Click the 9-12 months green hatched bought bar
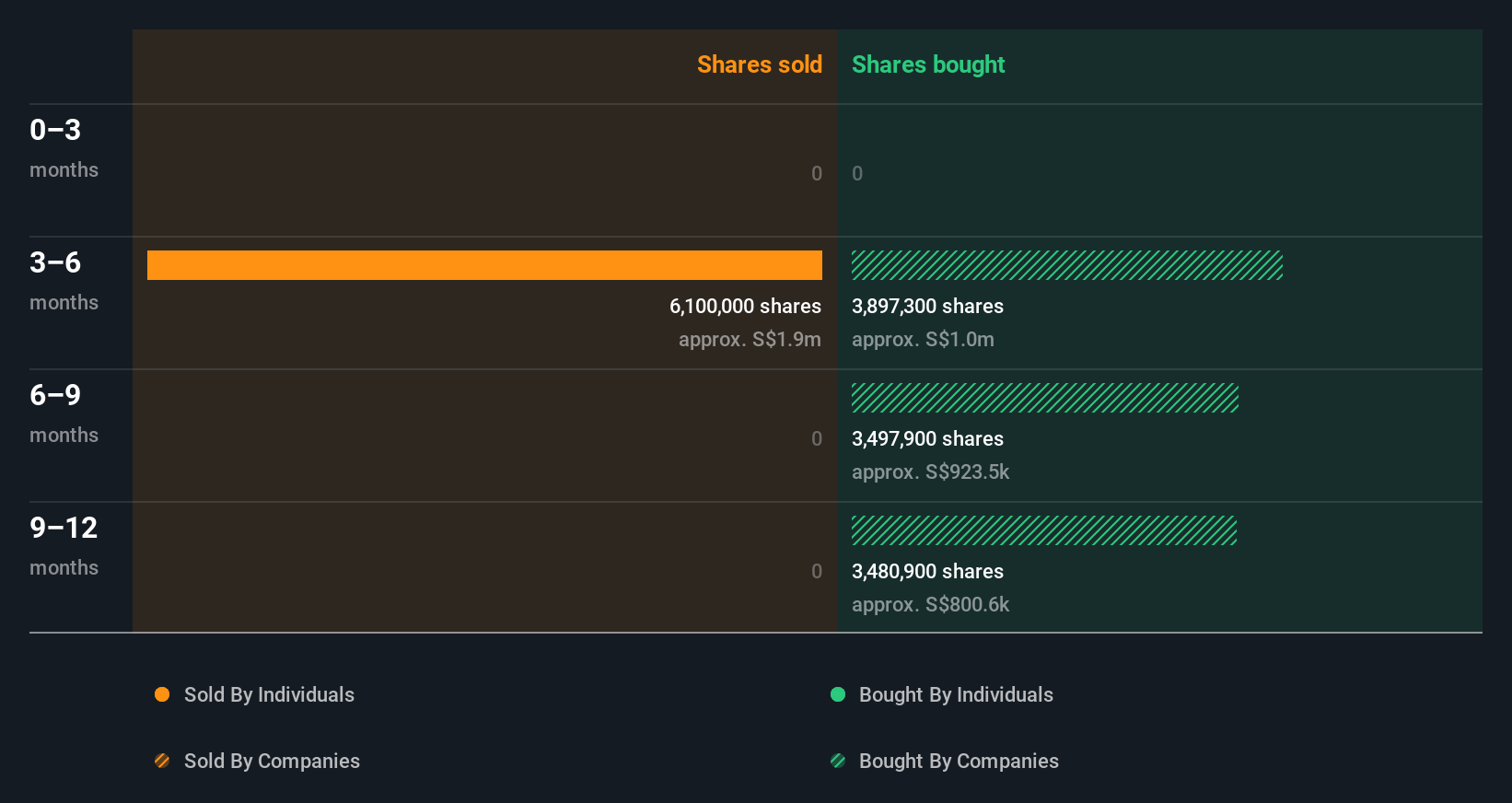The height and width of the screenshot is (803, 1512). (1043, 530)
